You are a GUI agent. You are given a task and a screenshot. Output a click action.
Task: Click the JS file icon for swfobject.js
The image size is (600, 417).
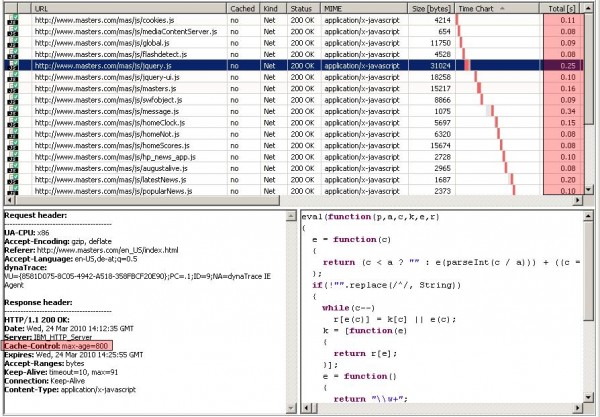(x=13, y=100)
